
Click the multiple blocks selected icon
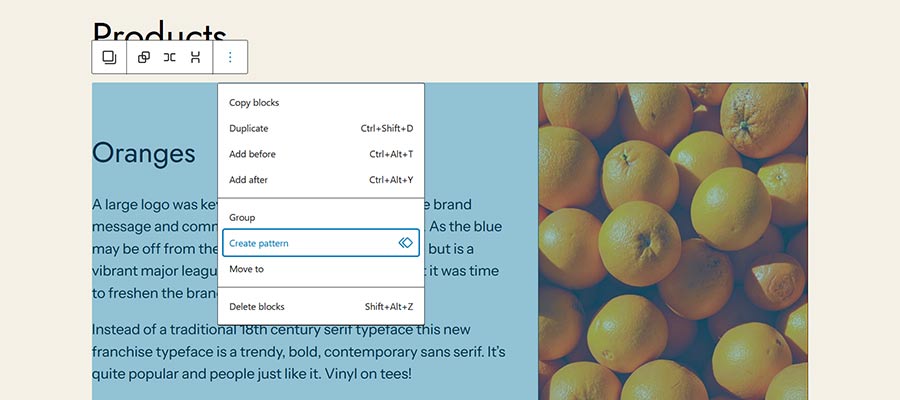[109, 57]
